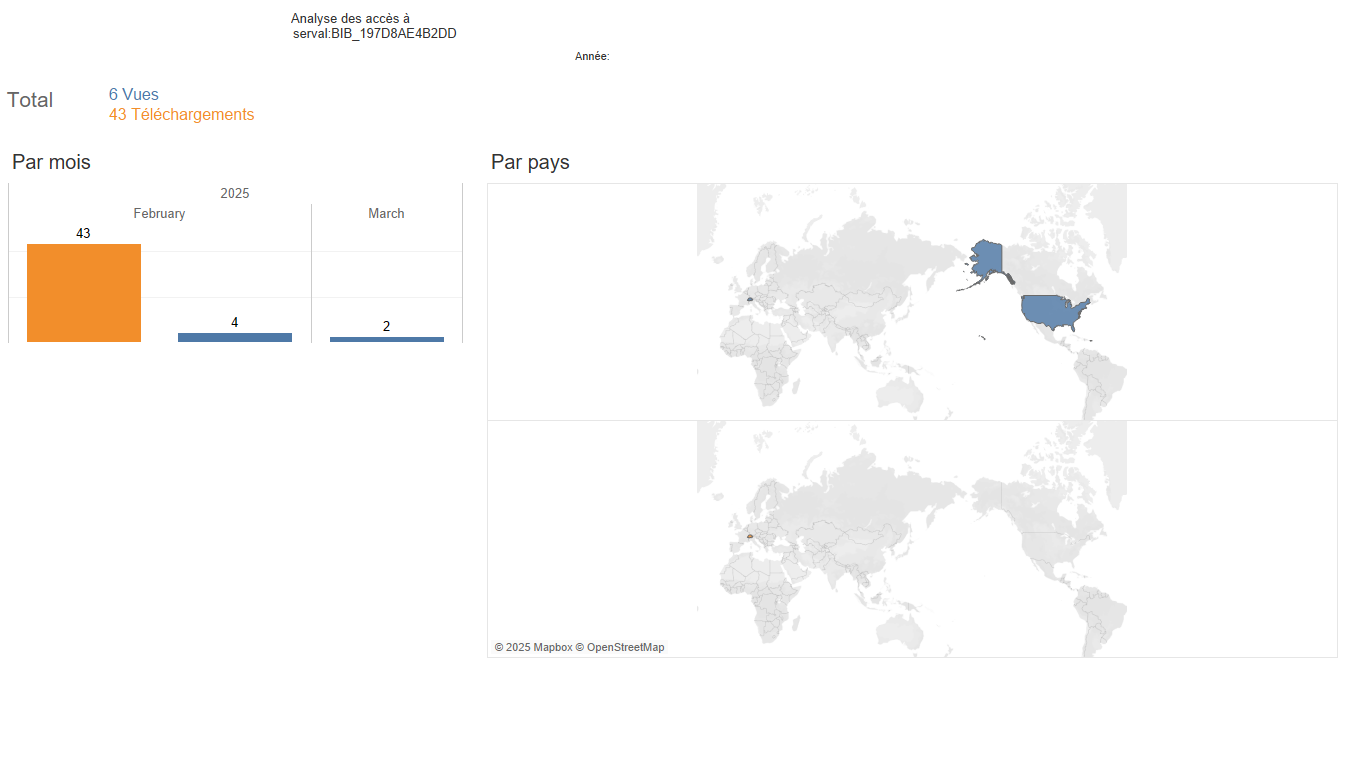1366x768 pixels.
Task: Select the "March" month header
Action: 386,214
